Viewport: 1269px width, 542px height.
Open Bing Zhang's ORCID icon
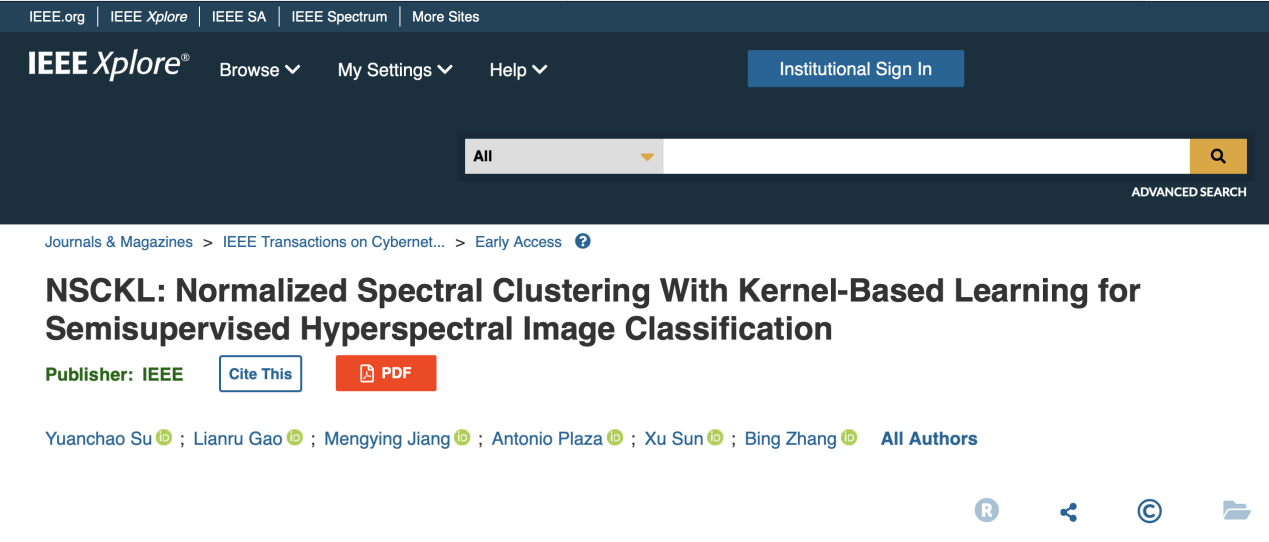(x=849, y=438)
